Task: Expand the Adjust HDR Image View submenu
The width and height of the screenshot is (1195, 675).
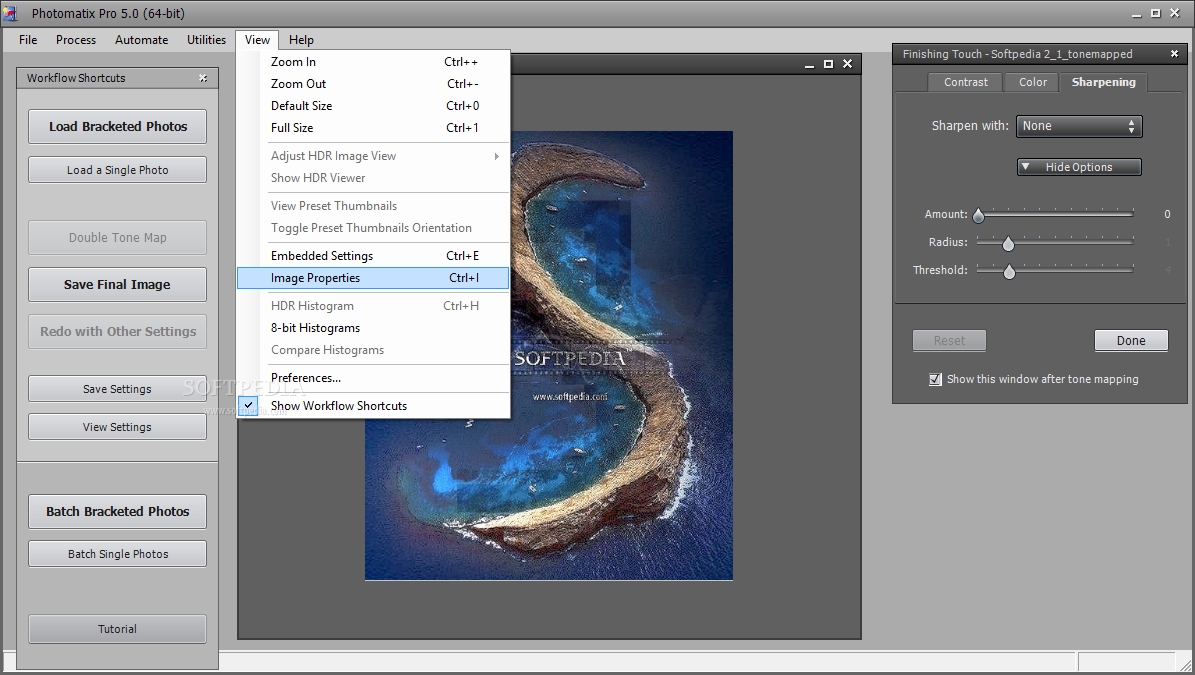Action: pos(373,155)
